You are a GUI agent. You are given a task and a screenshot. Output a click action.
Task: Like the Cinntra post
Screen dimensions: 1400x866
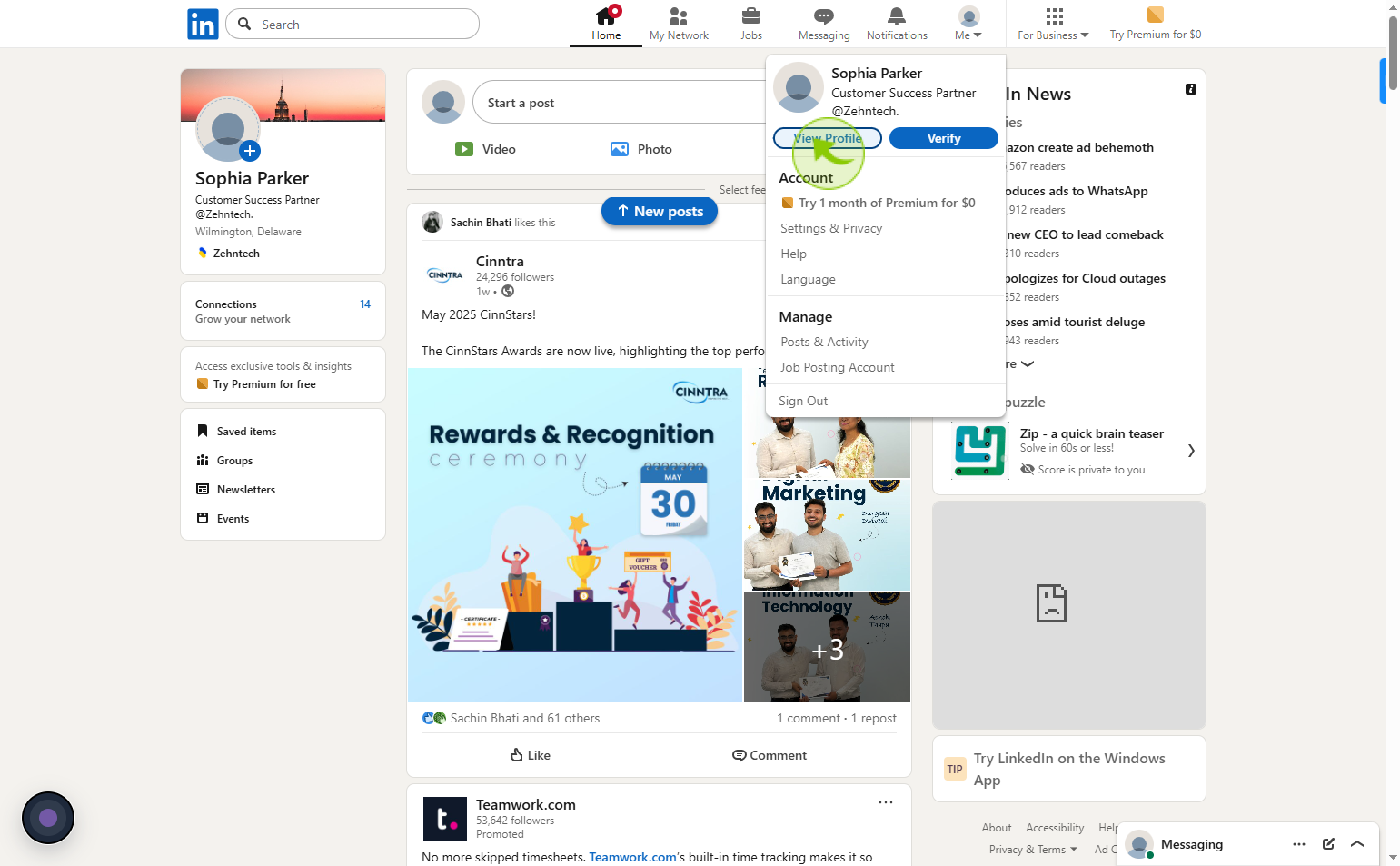coord(531,755)
